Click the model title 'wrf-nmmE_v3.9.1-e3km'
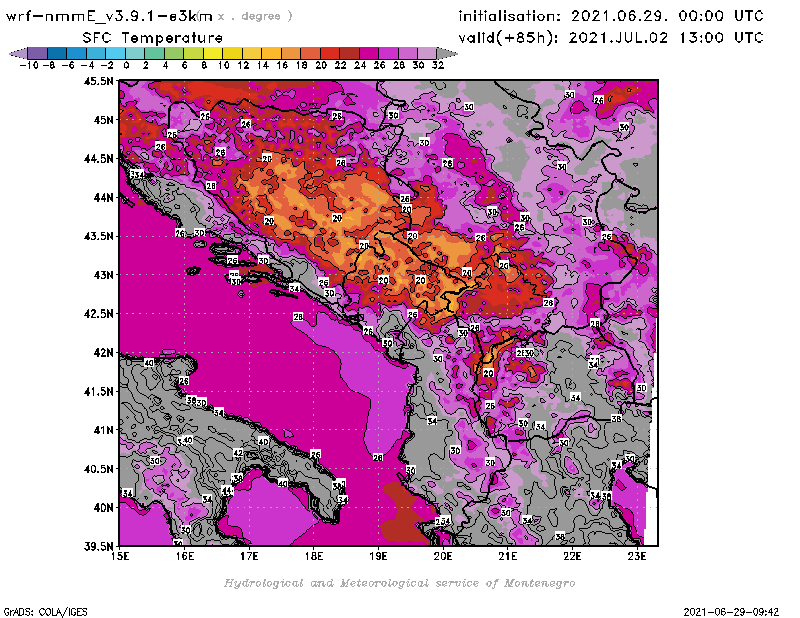Screen dimensions: 800x618 (109, 16)
